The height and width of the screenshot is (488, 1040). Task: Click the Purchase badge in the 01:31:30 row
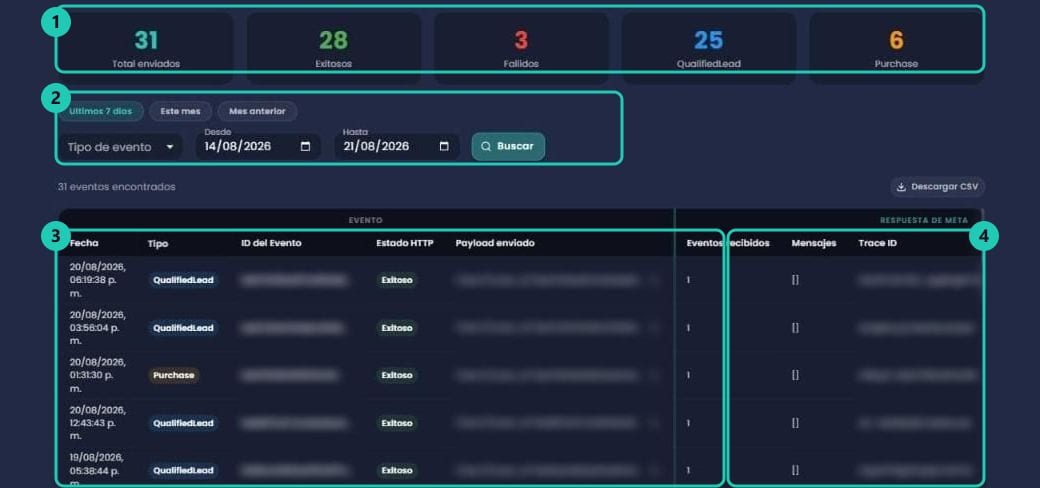(174, 375)
